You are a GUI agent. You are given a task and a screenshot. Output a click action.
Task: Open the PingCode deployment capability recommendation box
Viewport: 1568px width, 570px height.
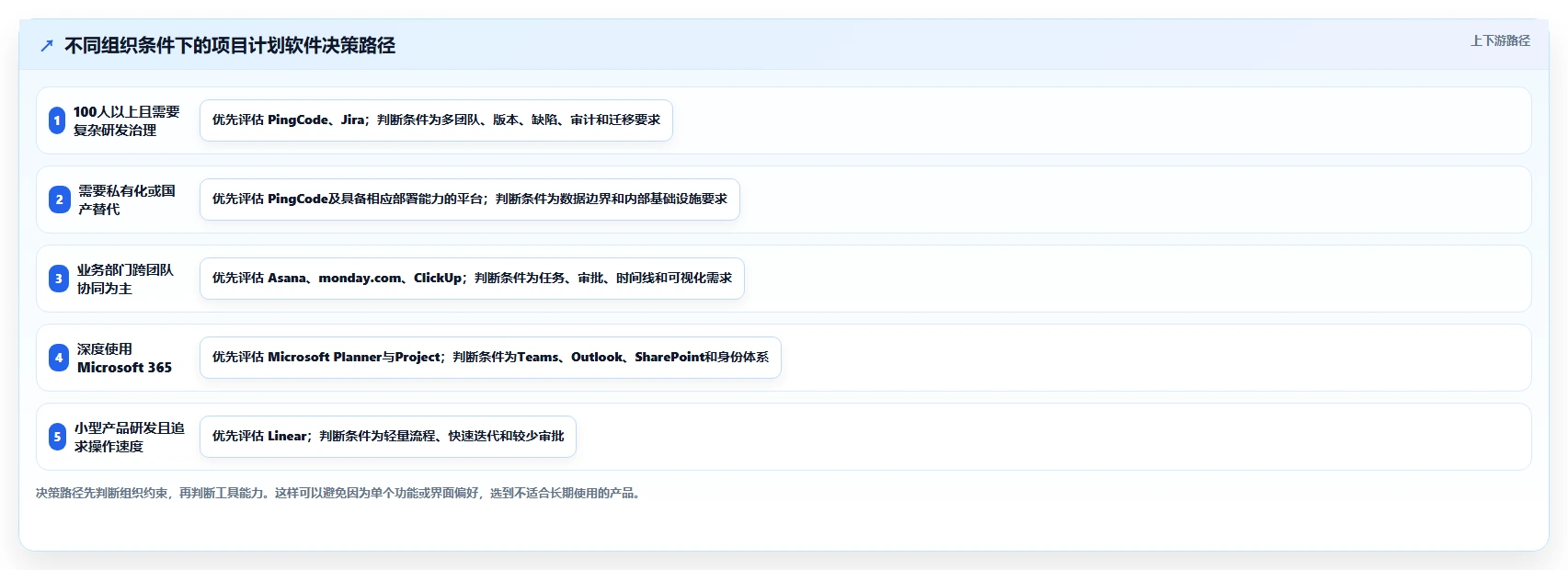470,199
